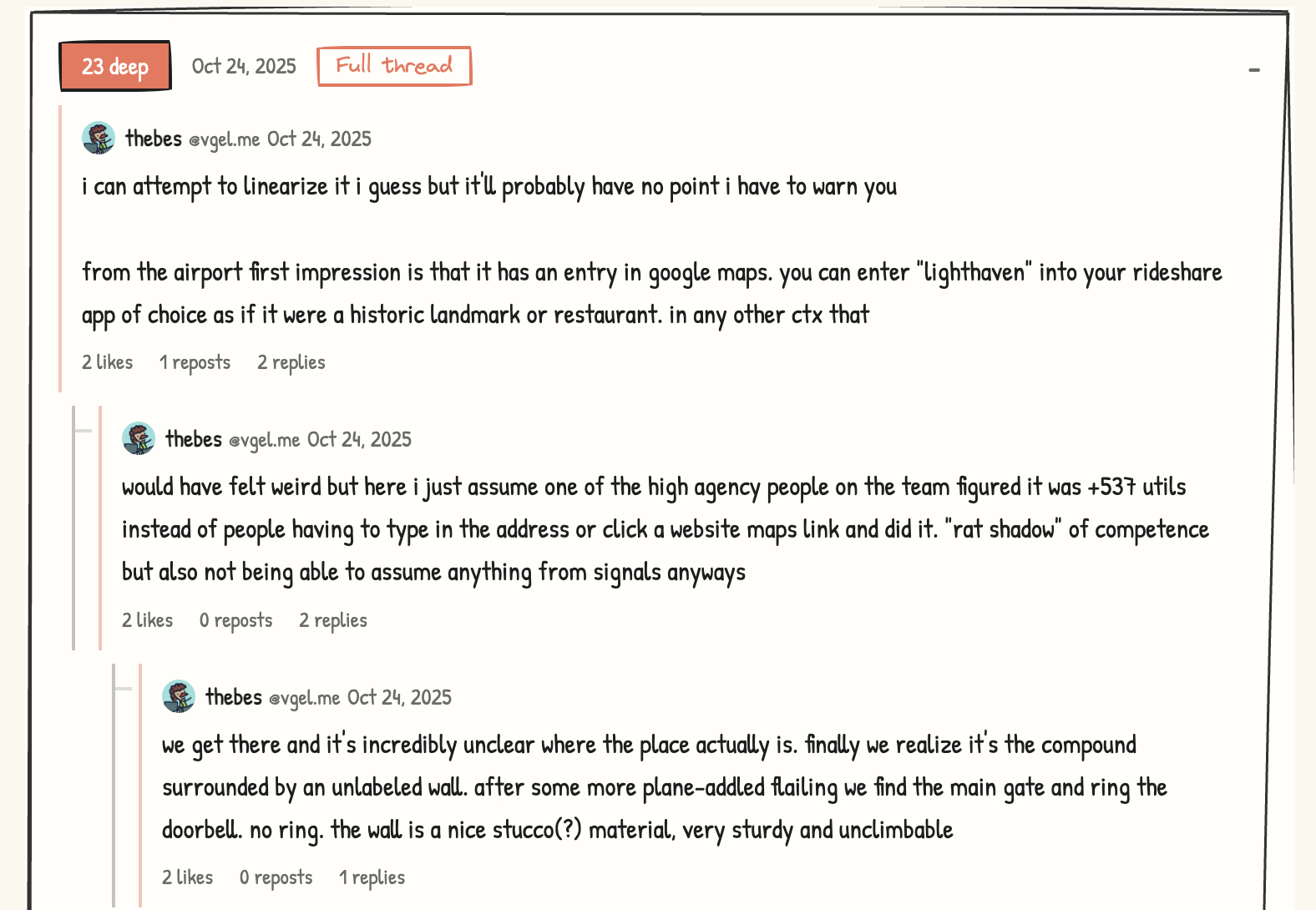Screen dimensions: 1316x910
Task: Click the third post's Oct 24, 2025 timestamp
Action: pyautogui.click(x=399, y=698)
